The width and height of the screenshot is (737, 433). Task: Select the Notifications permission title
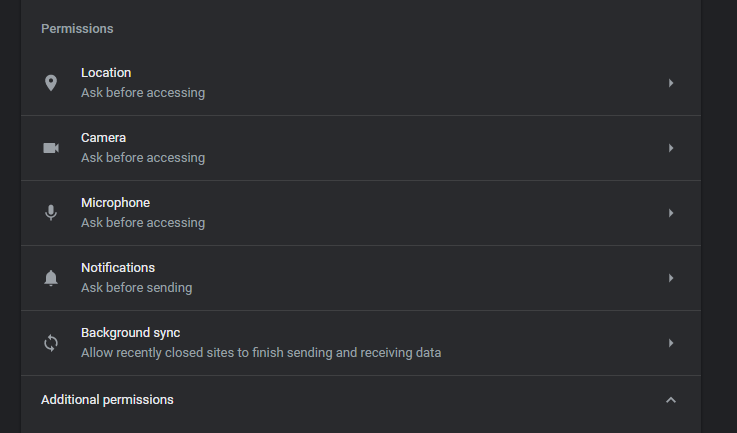pyautogui.click(x=118, y=268)
